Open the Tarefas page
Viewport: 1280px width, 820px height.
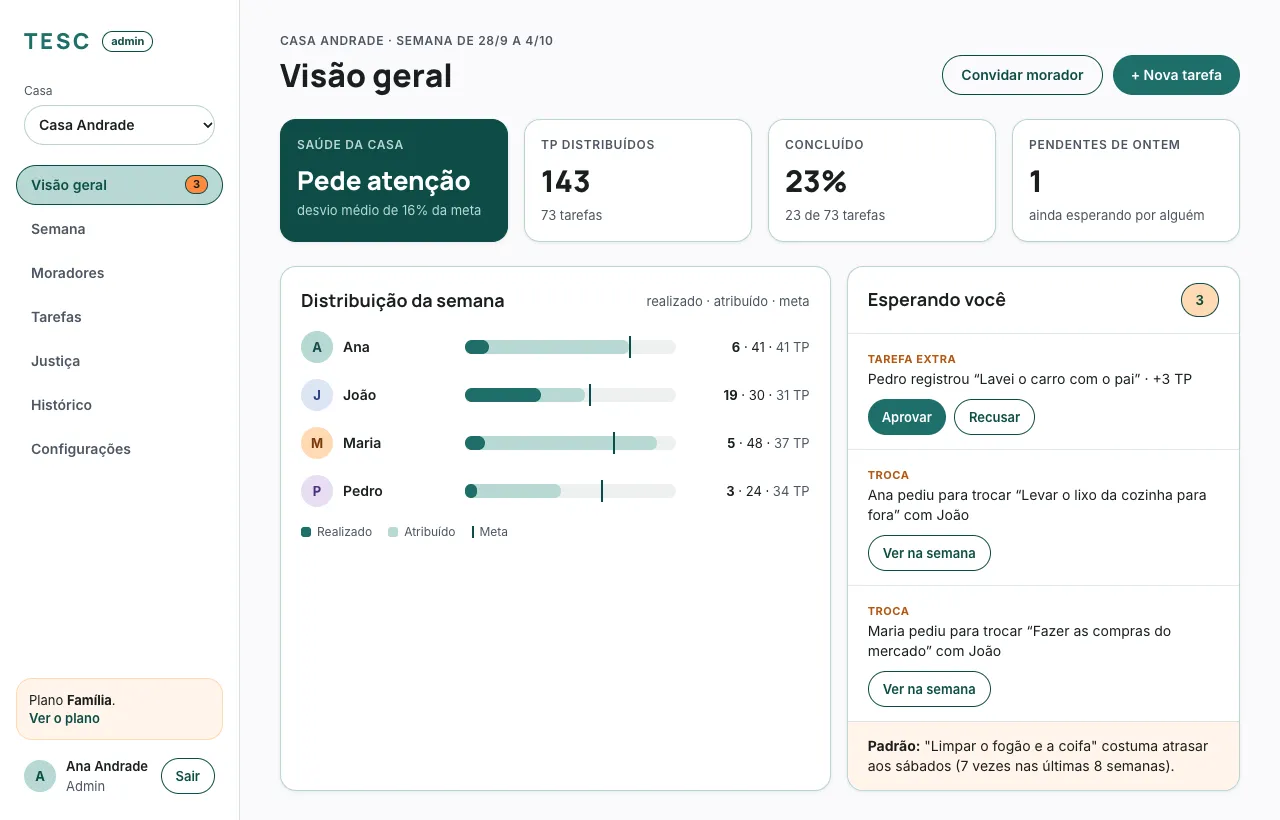pos(120,317)
